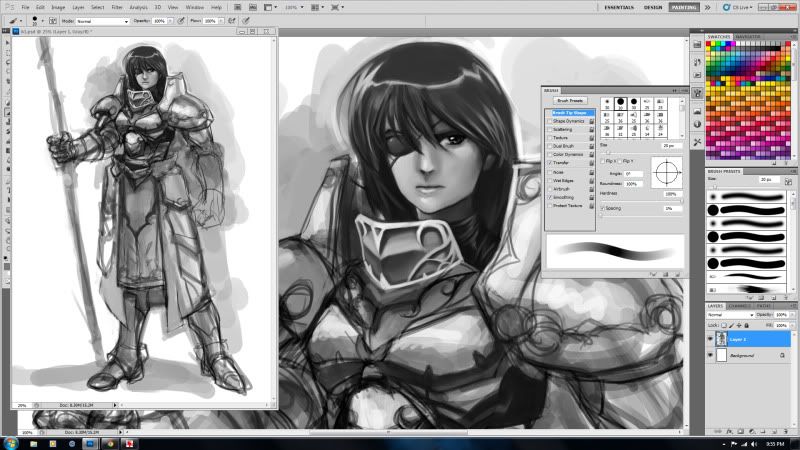Viewport: 800px width, 450px height.
Task: Disable the Transfer checkbox
Action: click(x=549, y=163)
